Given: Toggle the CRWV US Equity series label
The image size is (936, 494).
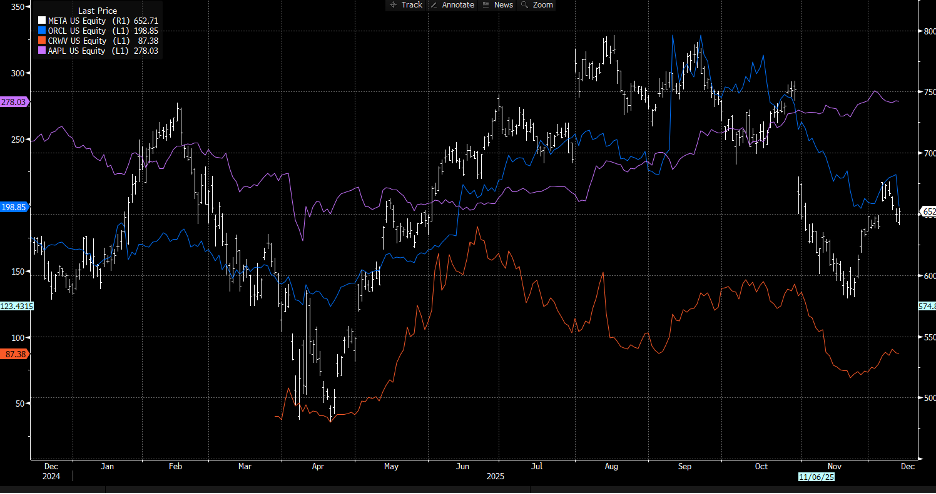Looking at the screenshot, I should [76, 41].
